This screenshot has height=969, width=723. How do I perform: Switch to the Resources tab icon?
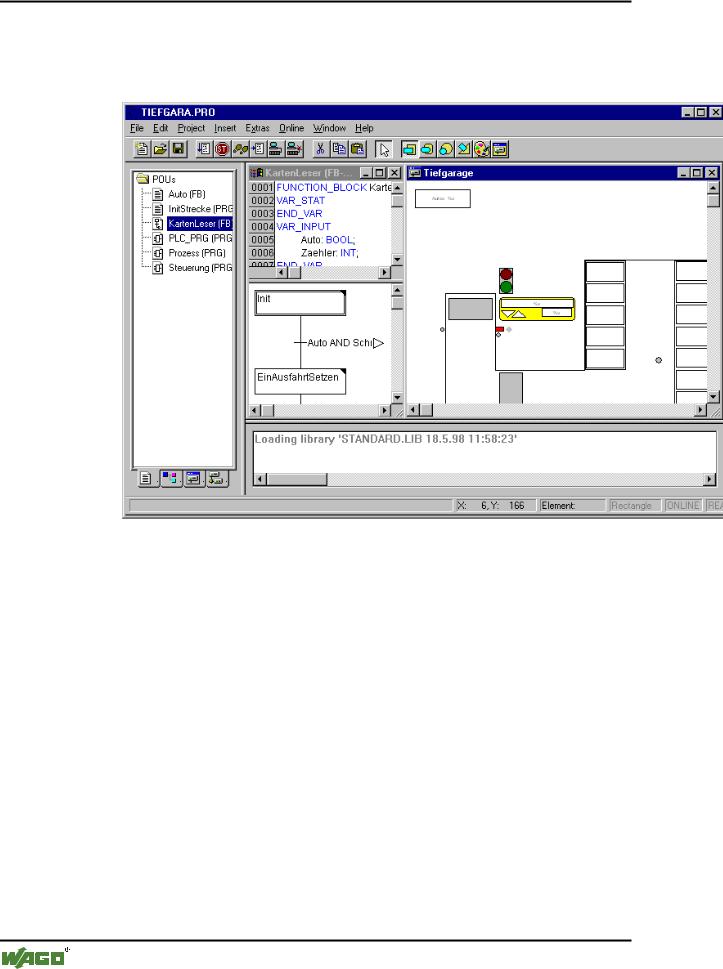[216, 478]
